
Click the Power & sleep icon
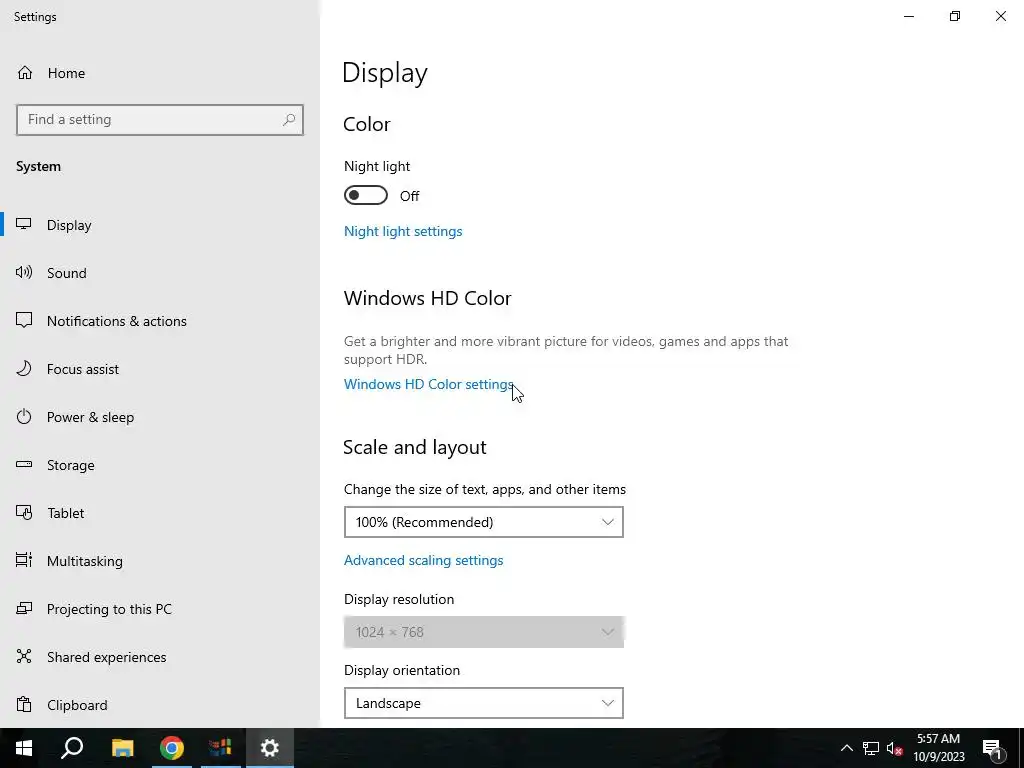point(24,417)
